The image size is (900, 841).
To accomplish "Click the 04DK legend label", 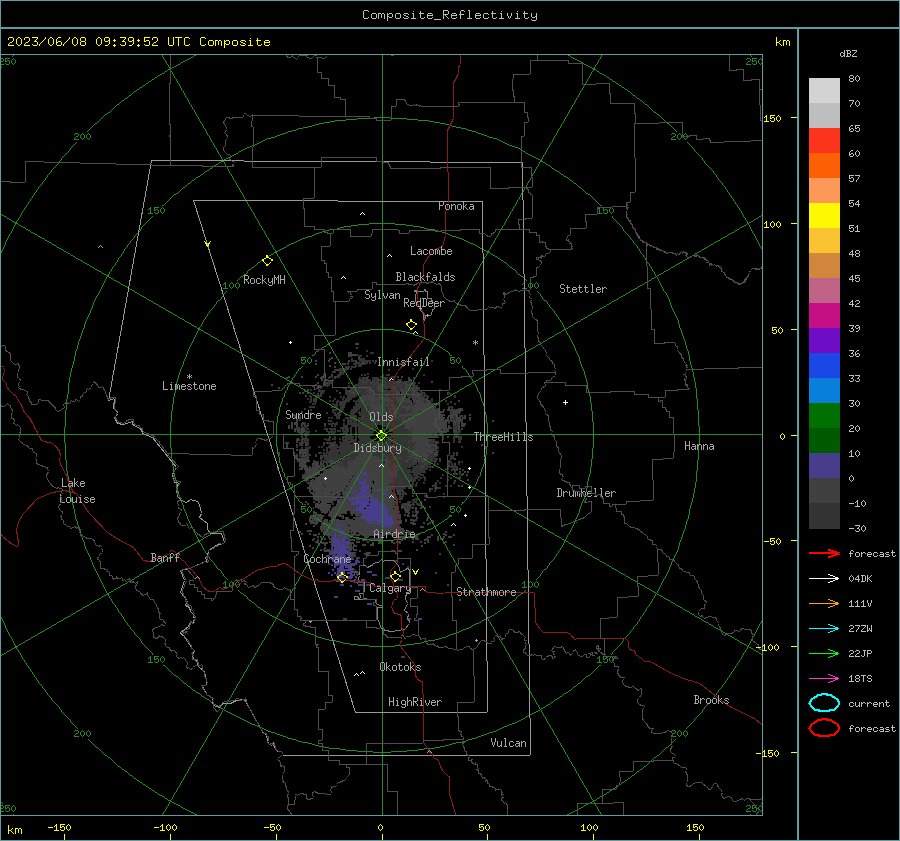I will (860, 579).
